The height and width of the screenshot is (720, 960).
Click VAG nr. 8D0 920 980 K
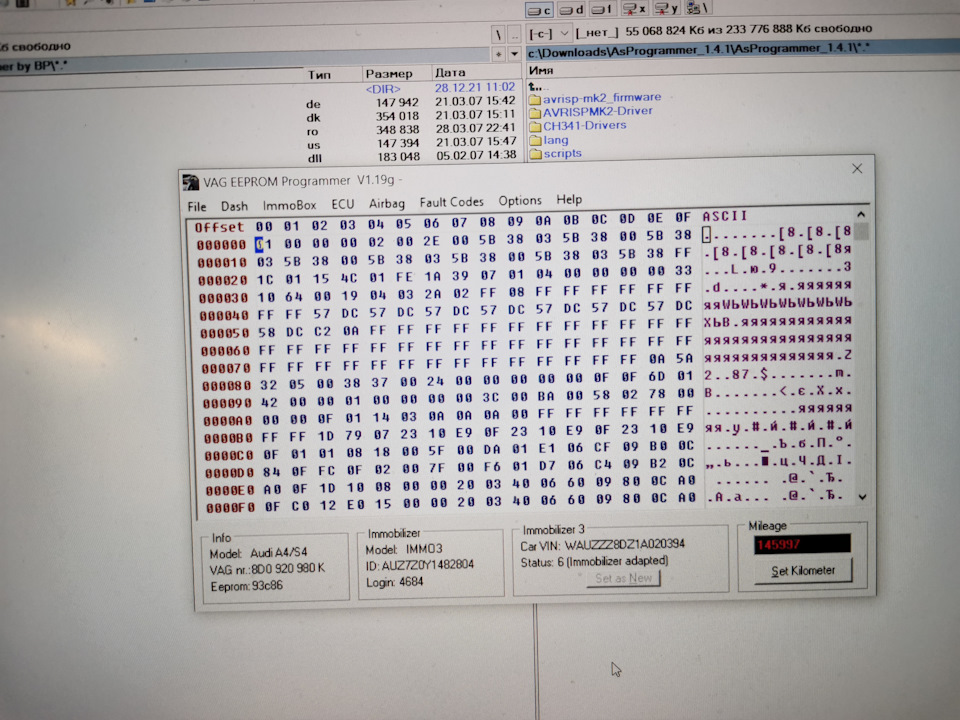pyautogui.click(x=268, y=569)
